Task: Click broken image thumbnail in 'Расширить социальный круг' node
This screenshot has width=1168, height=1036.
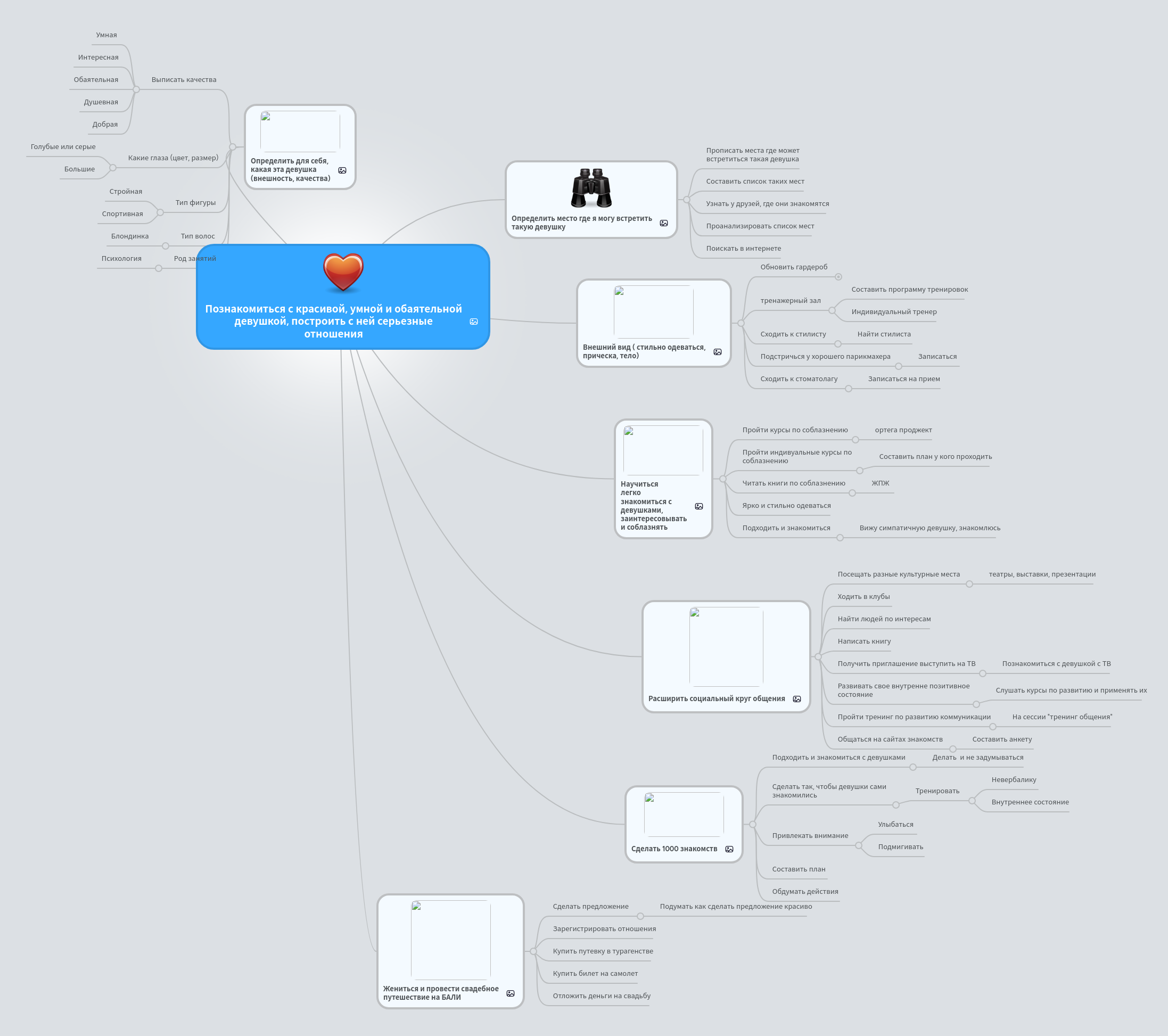Action: tap(726, 646)
